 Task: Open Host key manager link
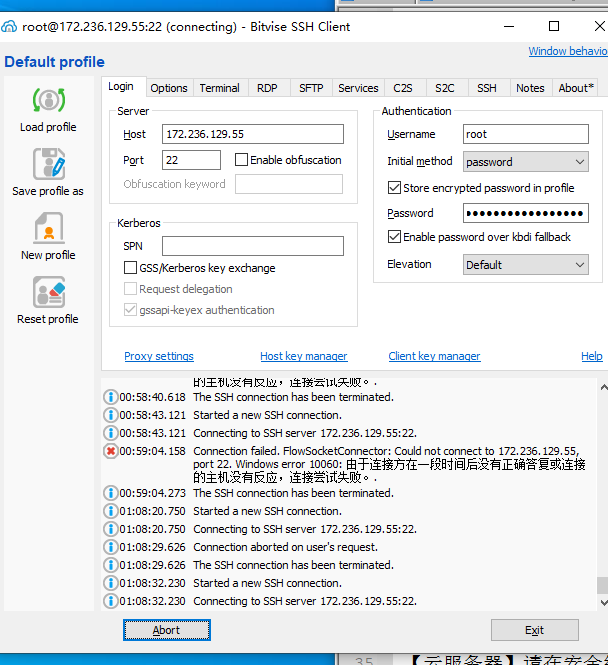click(304, 356)
